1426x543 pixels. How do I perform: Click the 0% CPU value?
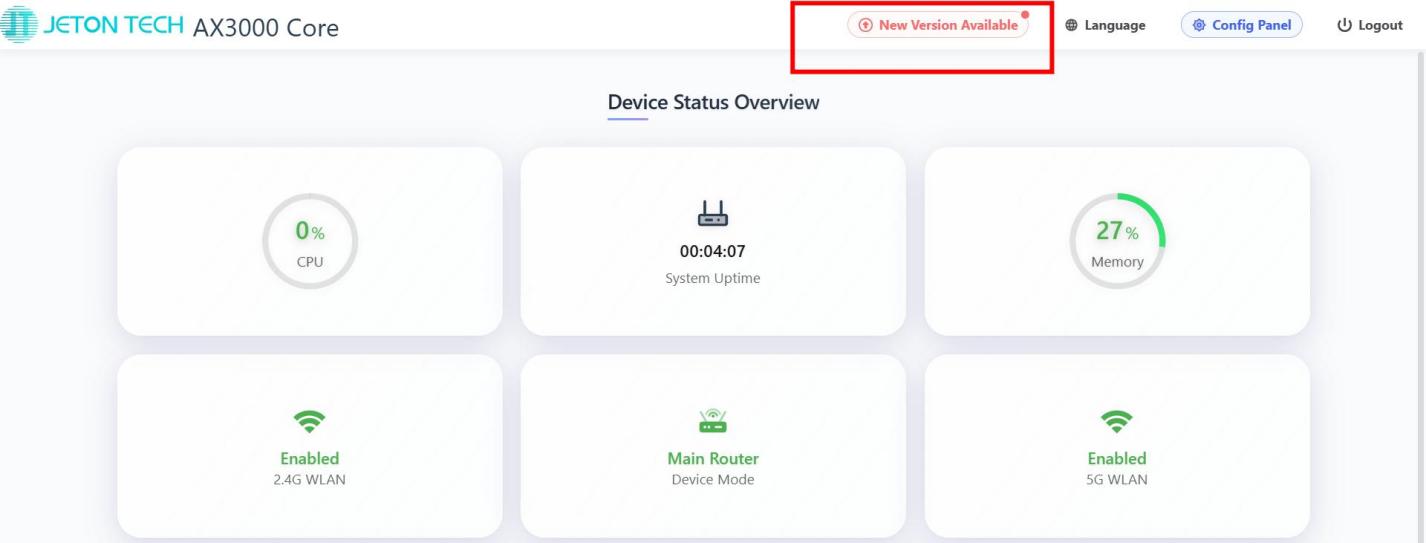[x=310, y=232]
